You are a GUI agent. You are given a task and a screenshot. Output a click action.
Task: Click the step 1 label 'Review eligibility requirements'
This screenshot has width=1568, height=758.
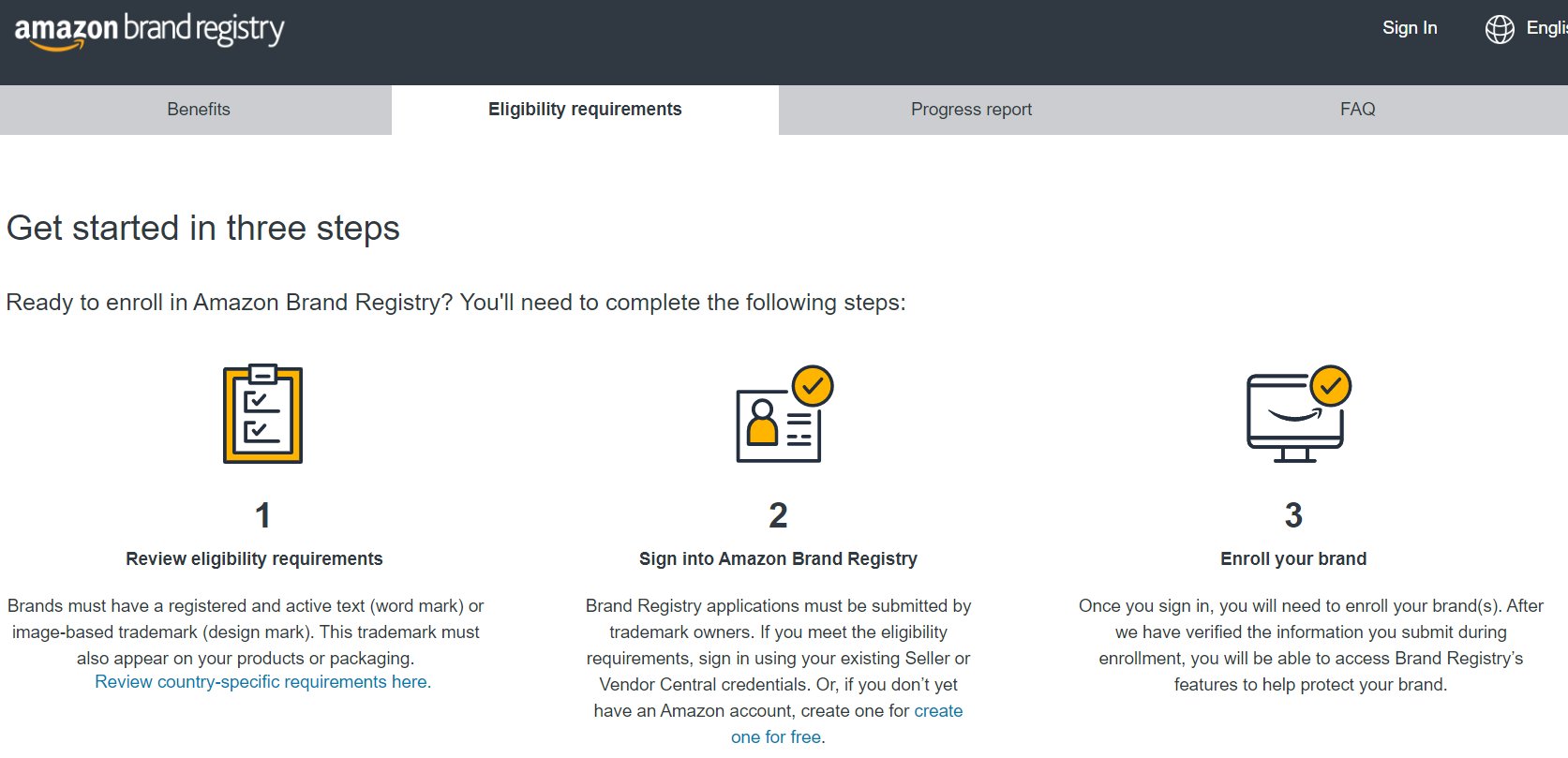253,557
